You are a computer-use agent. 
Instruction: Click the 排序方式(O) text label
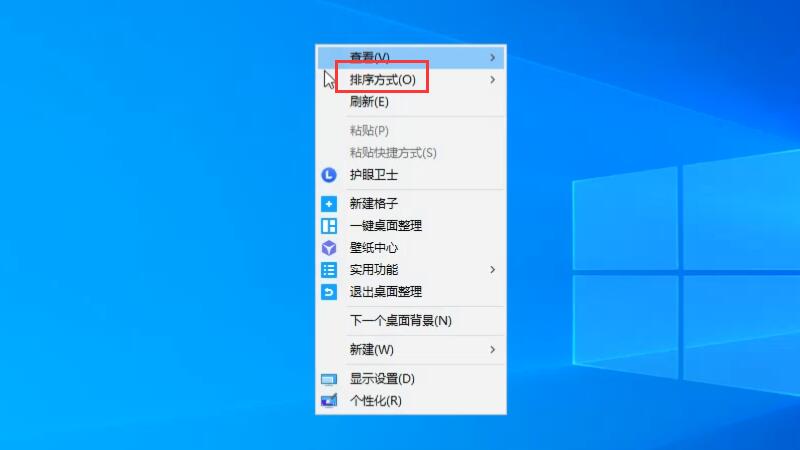pos(382,79)
